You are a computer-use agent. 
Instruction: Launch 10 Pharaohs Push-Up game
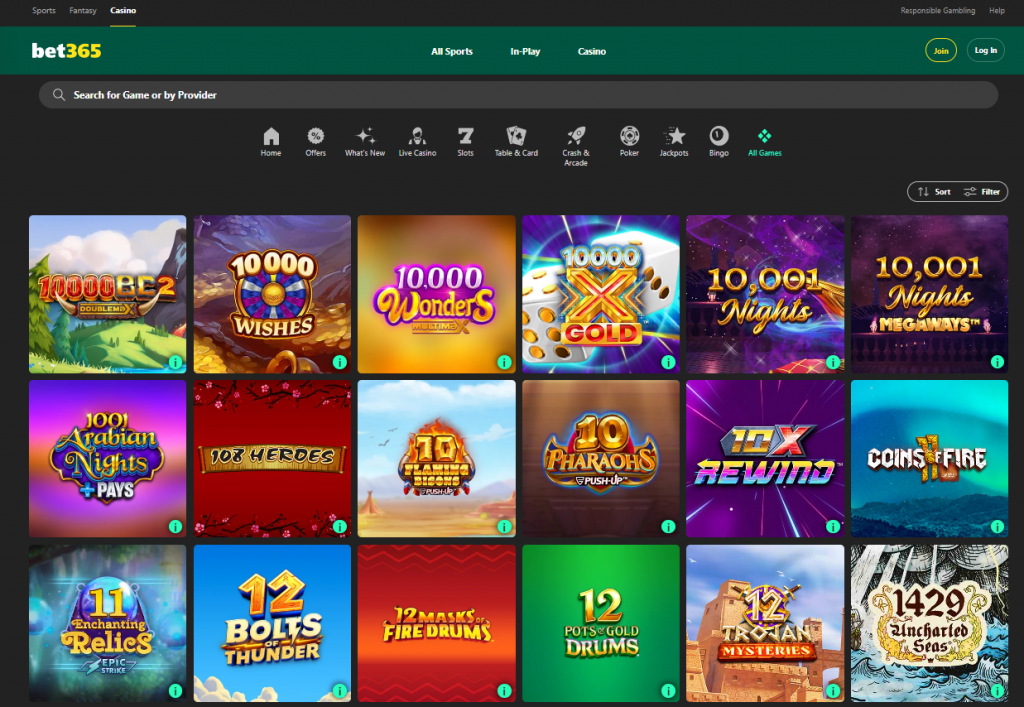point(601,458)
